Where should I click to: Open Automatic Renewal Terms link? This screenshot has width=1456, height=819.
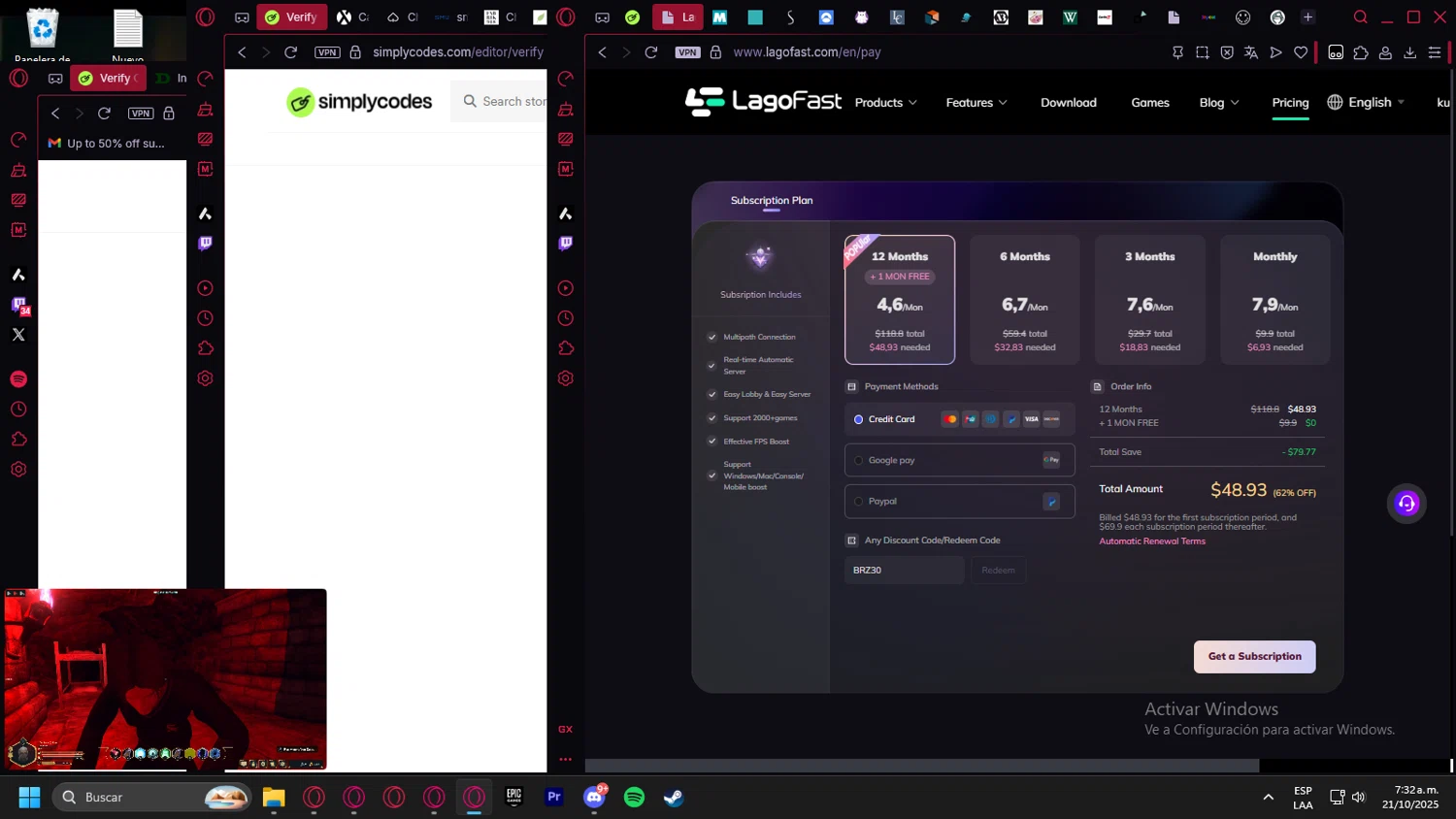(1152, 541)
